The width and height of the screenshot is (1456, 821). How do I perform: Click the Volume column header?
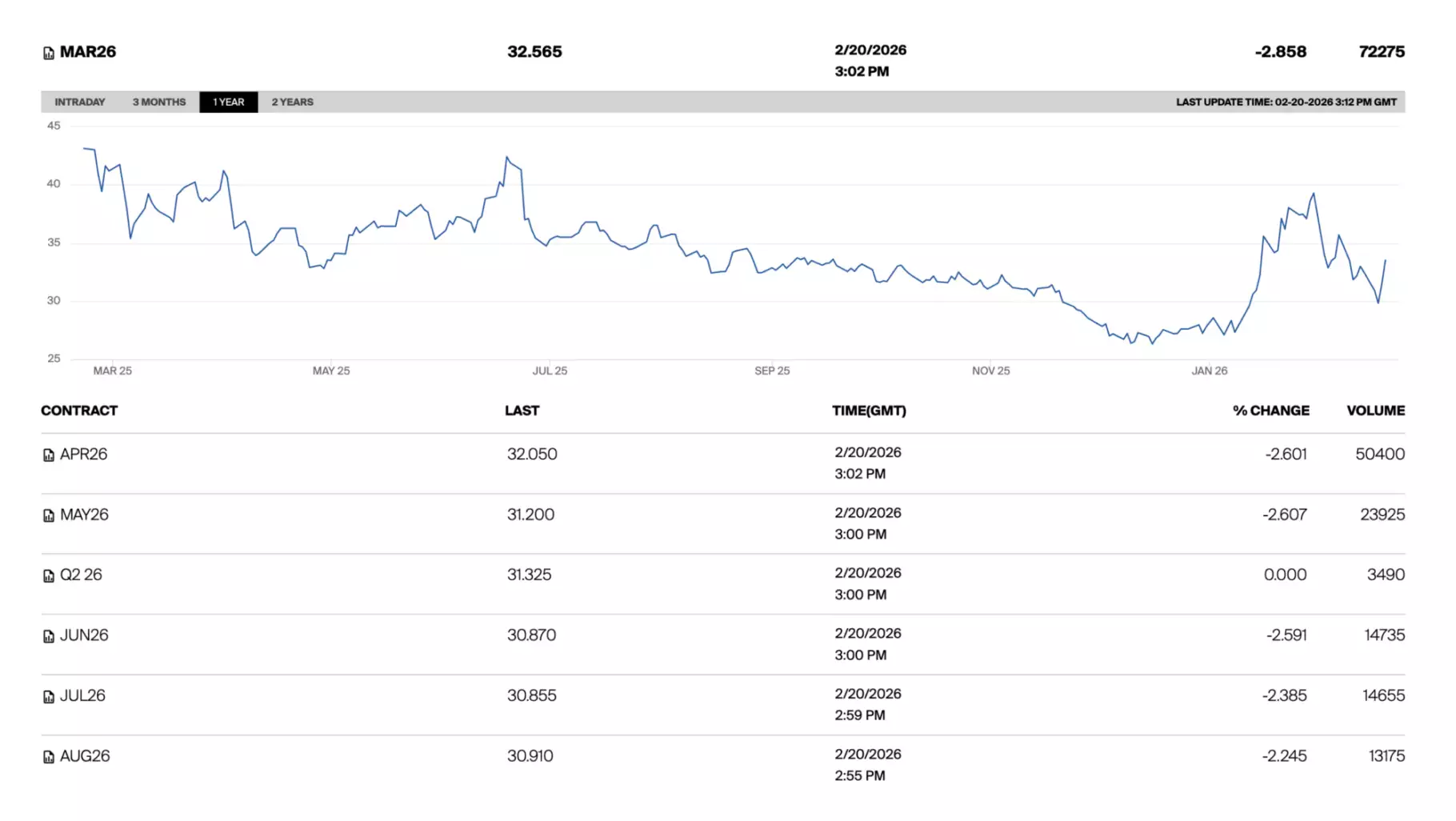coord(1375,410)
